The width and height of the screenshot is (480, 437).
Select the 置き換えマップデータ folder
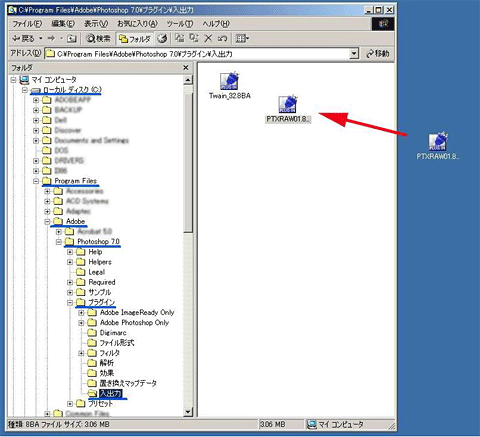128,383
